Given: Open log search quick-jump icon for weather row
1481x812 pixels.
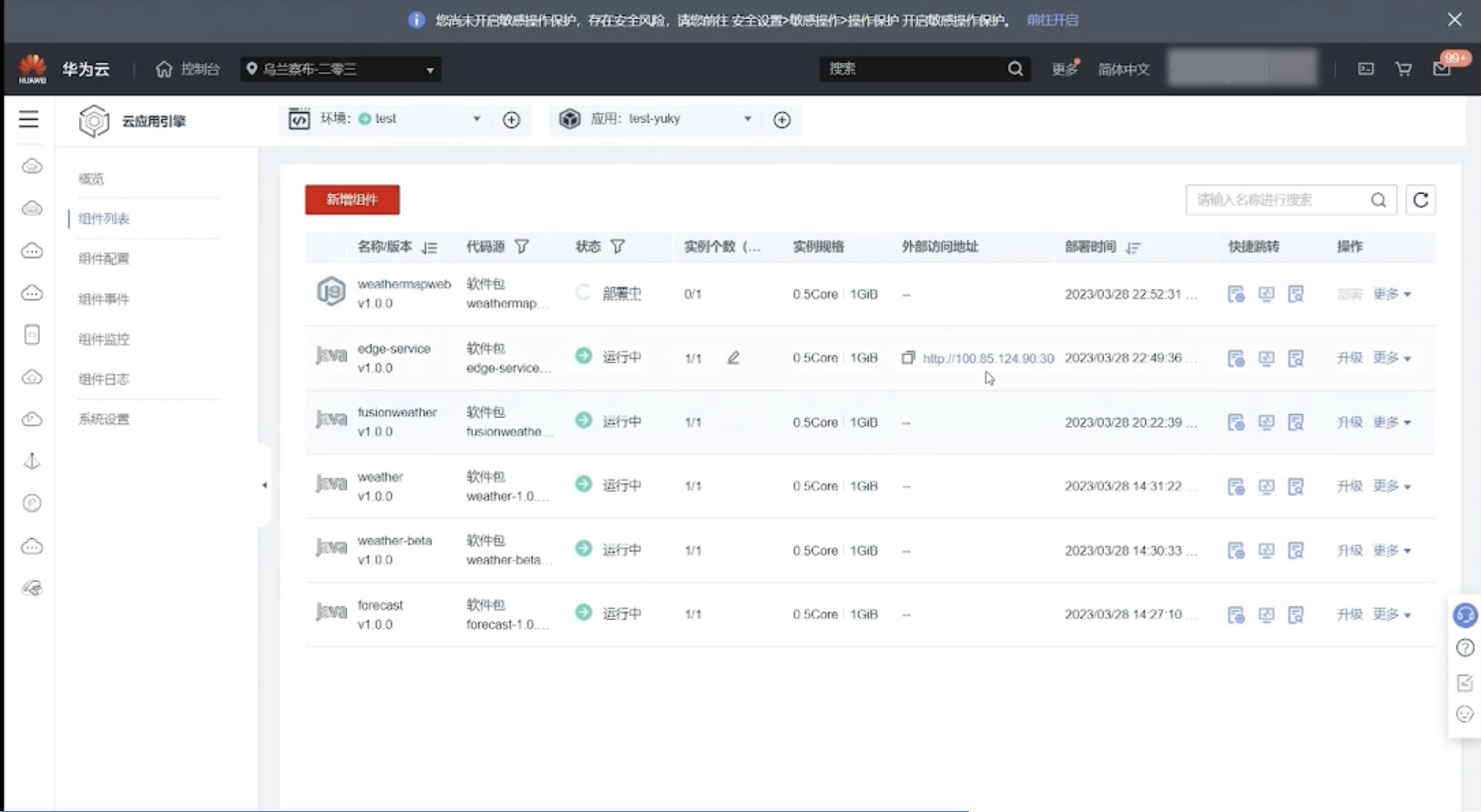Looking at the screenshot, I should pyautogui.click(x=1295, y=487).
